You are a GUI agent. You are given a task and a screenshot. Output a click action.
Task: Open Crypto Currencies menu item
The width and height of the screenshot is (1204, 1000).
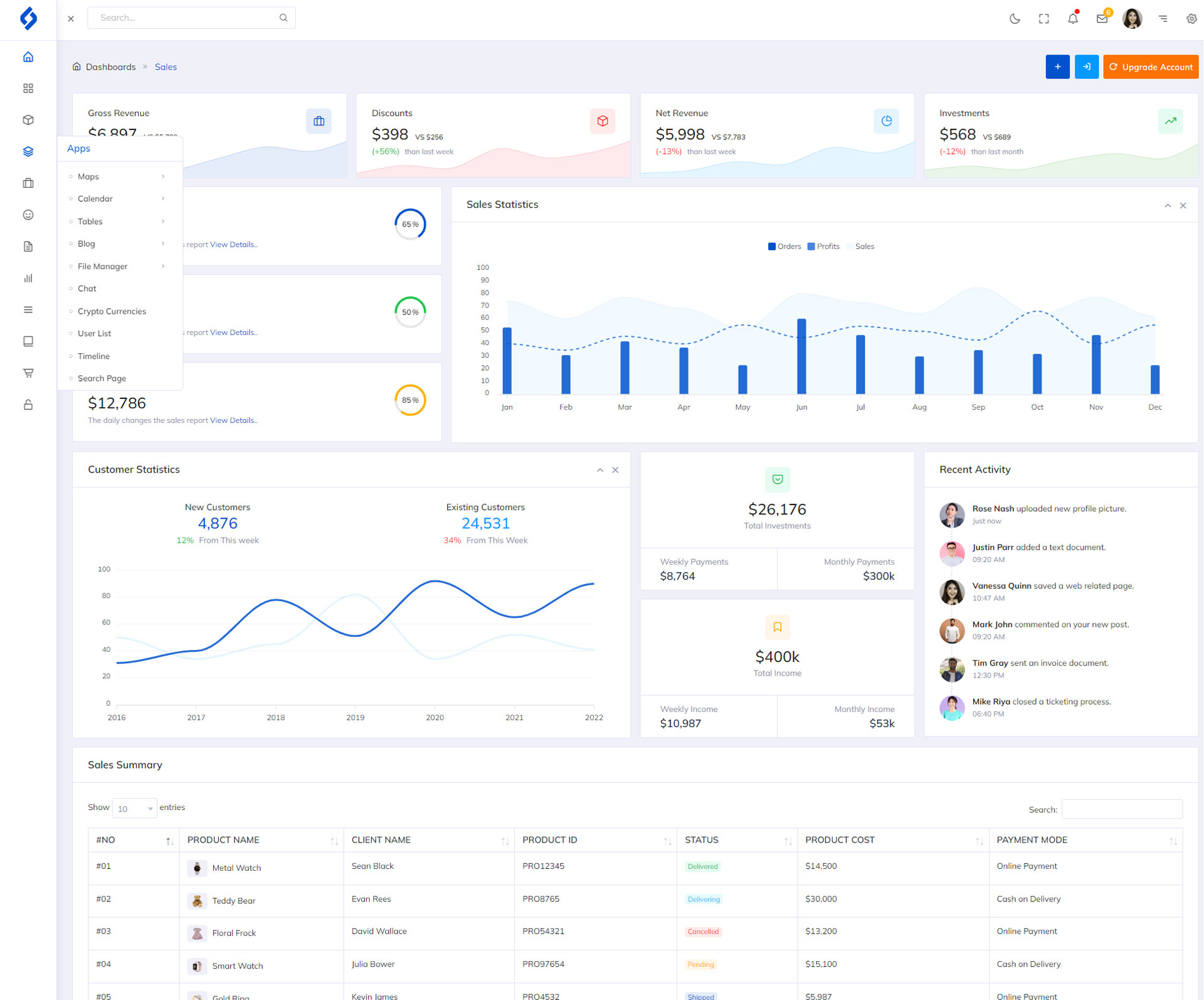coord(112,311)
